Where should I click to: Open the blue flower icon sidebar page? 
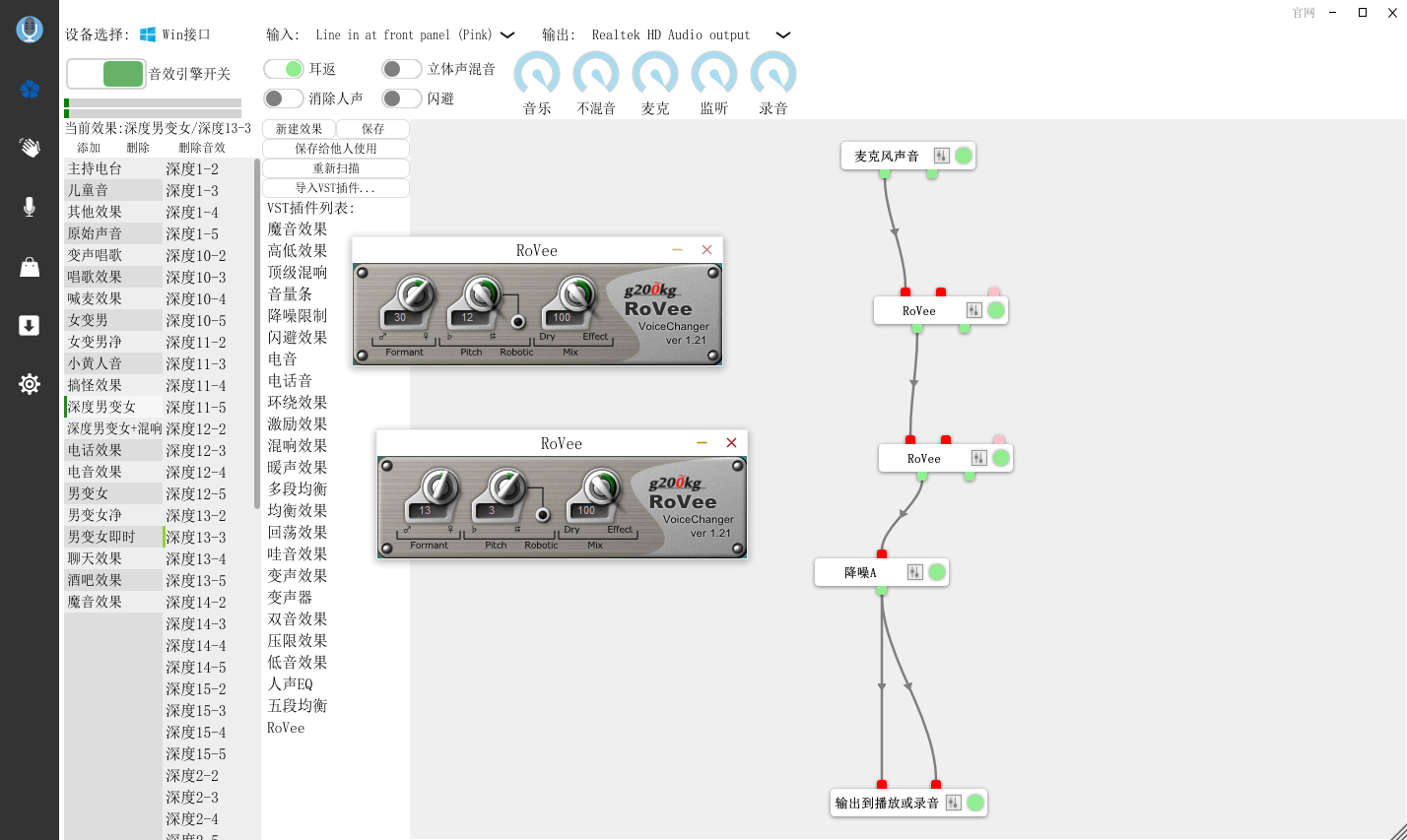30,90
